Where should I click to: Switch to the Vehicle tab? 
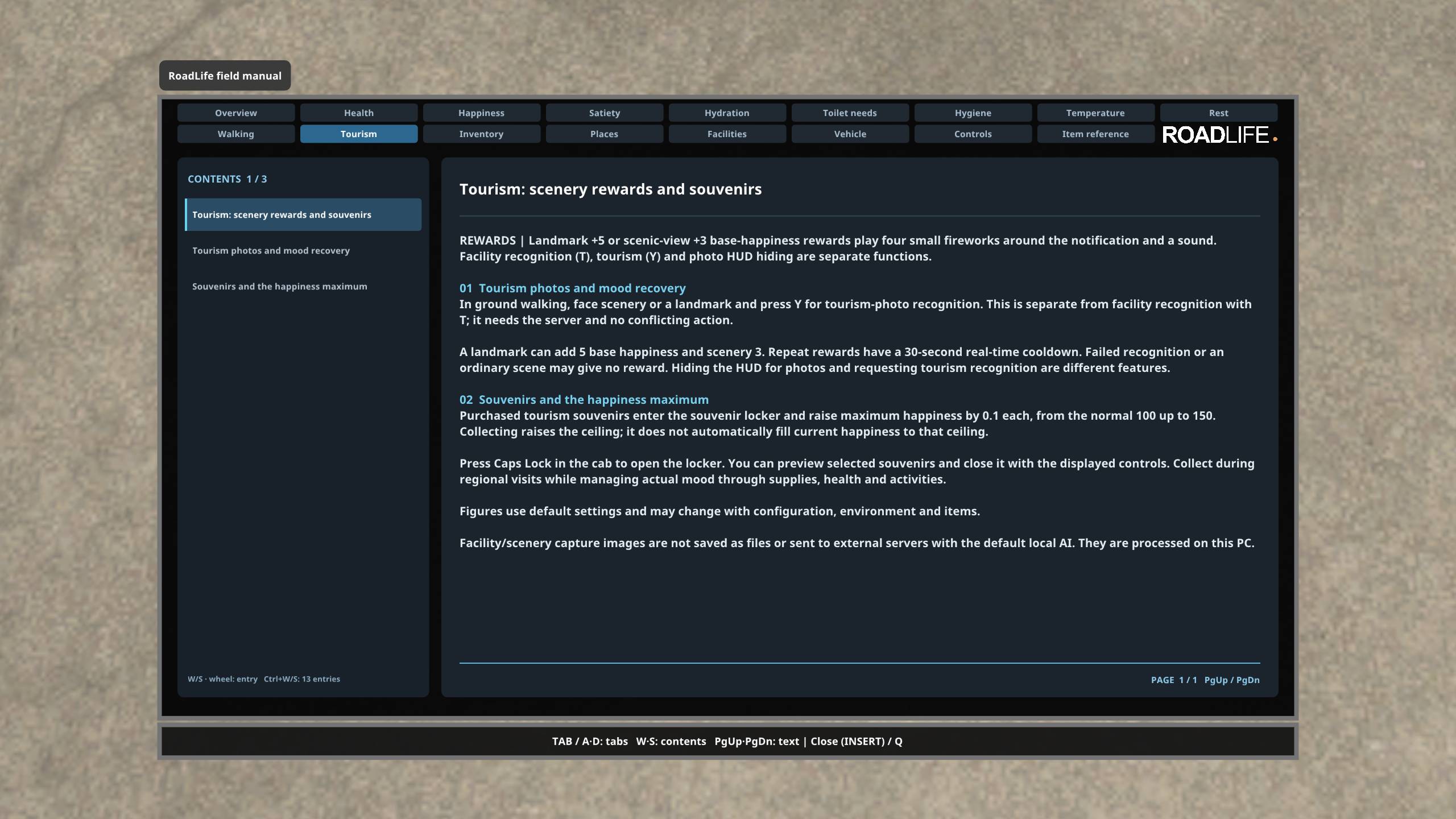(850, 134)
